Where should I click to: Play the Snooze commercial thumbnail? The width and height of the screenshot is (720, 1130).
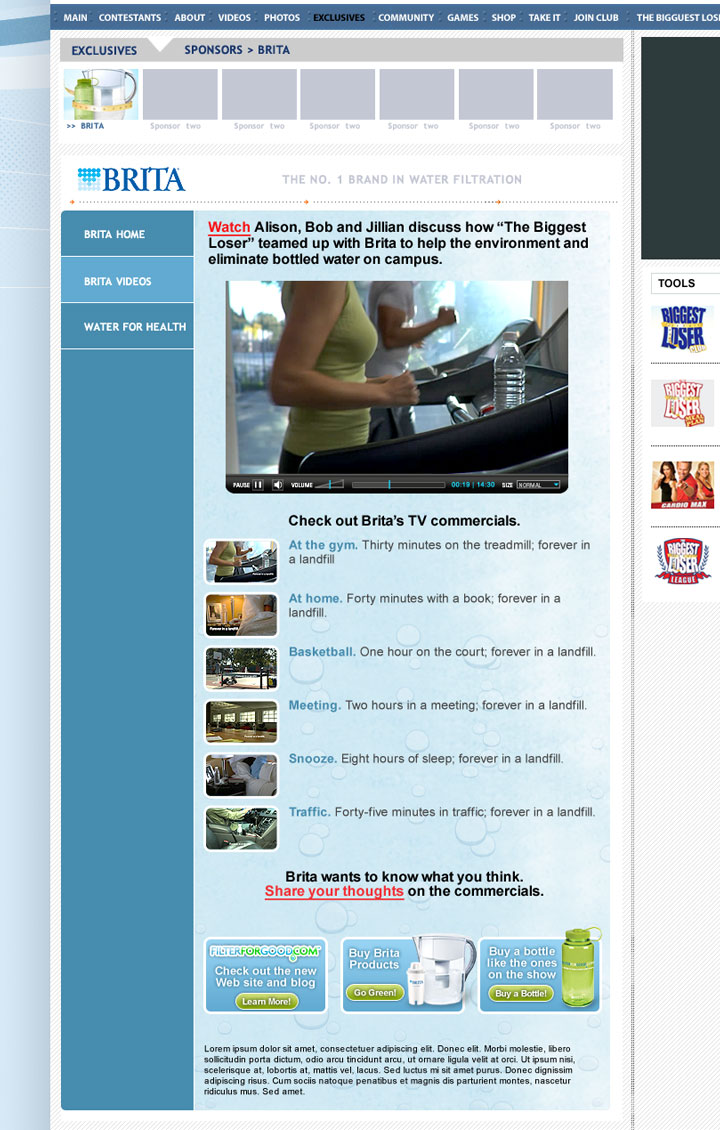(x=241, y=775)
